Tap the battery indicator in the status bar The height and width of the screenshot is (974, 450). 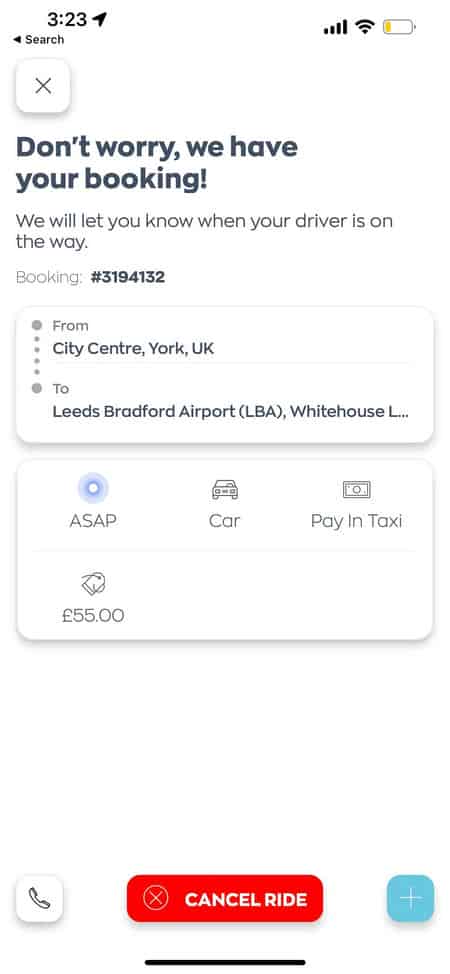coord(398,27)
